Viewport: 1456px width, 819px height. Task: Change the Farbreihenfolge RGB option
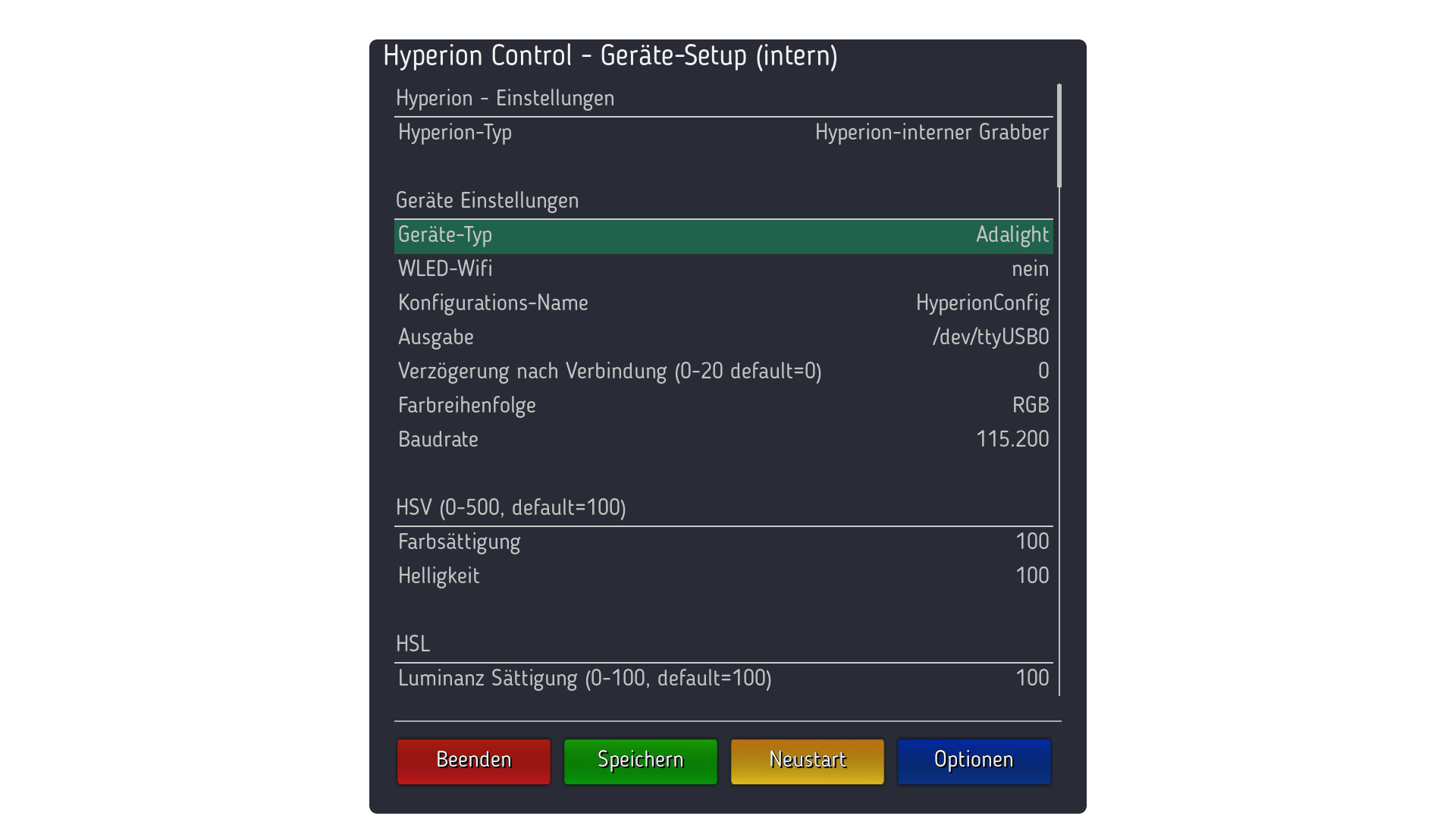click(x=723, y=406)
